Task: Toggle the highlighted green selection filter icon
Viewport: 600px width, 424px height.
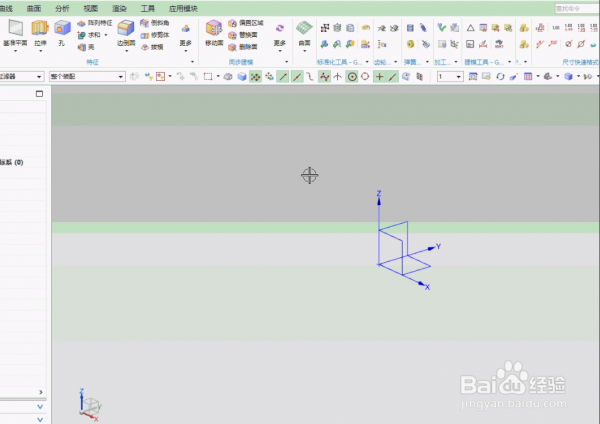Action: point(255,76)
